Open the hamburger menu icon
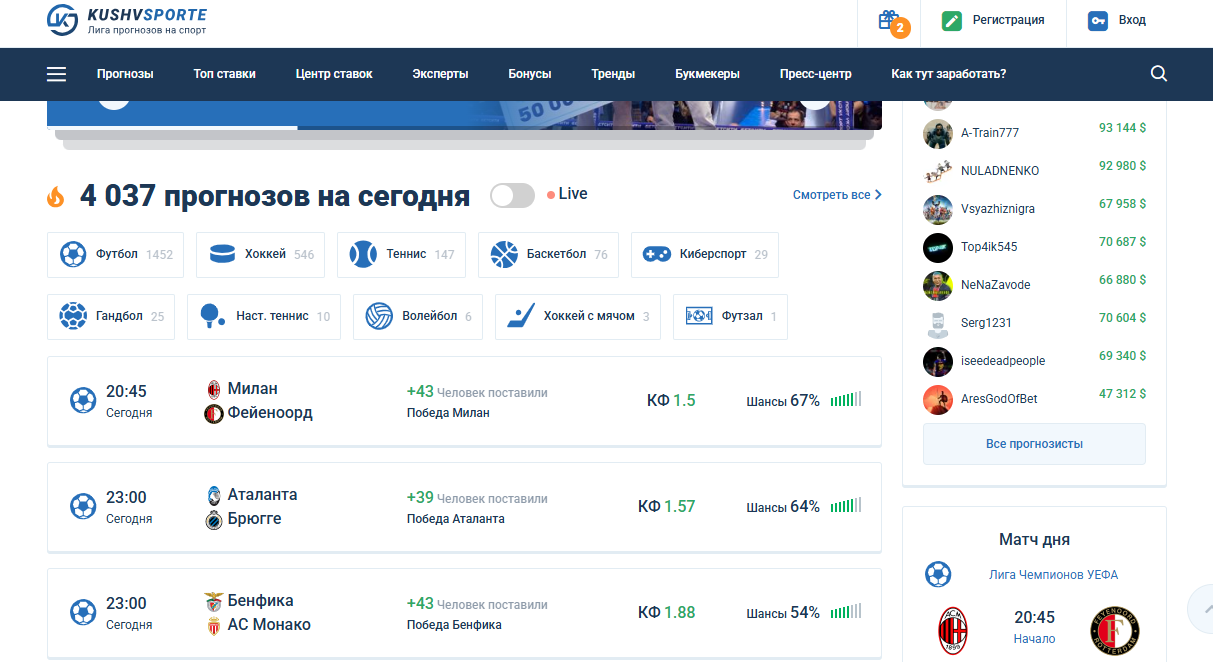This screenshot has height=662, width=1213. pyautogui.click(x=56, y=74)
